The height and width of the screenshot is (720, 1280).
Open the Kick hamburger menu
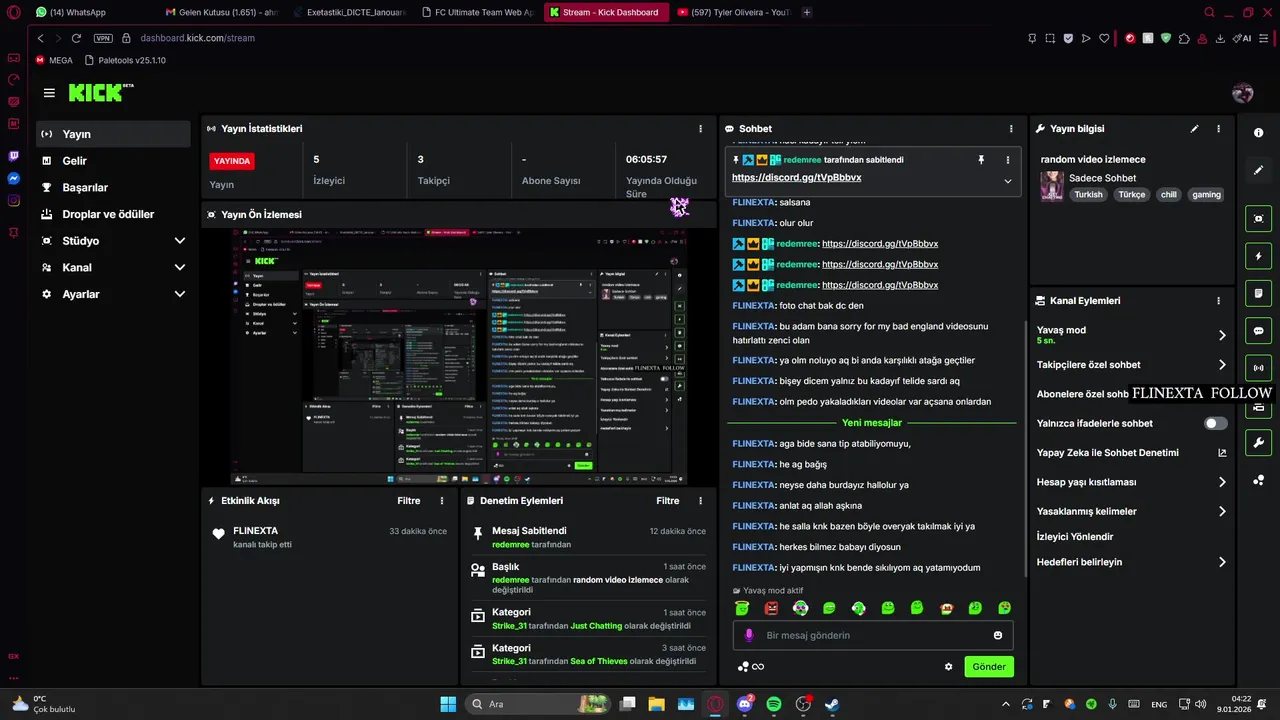pos(49,93)
